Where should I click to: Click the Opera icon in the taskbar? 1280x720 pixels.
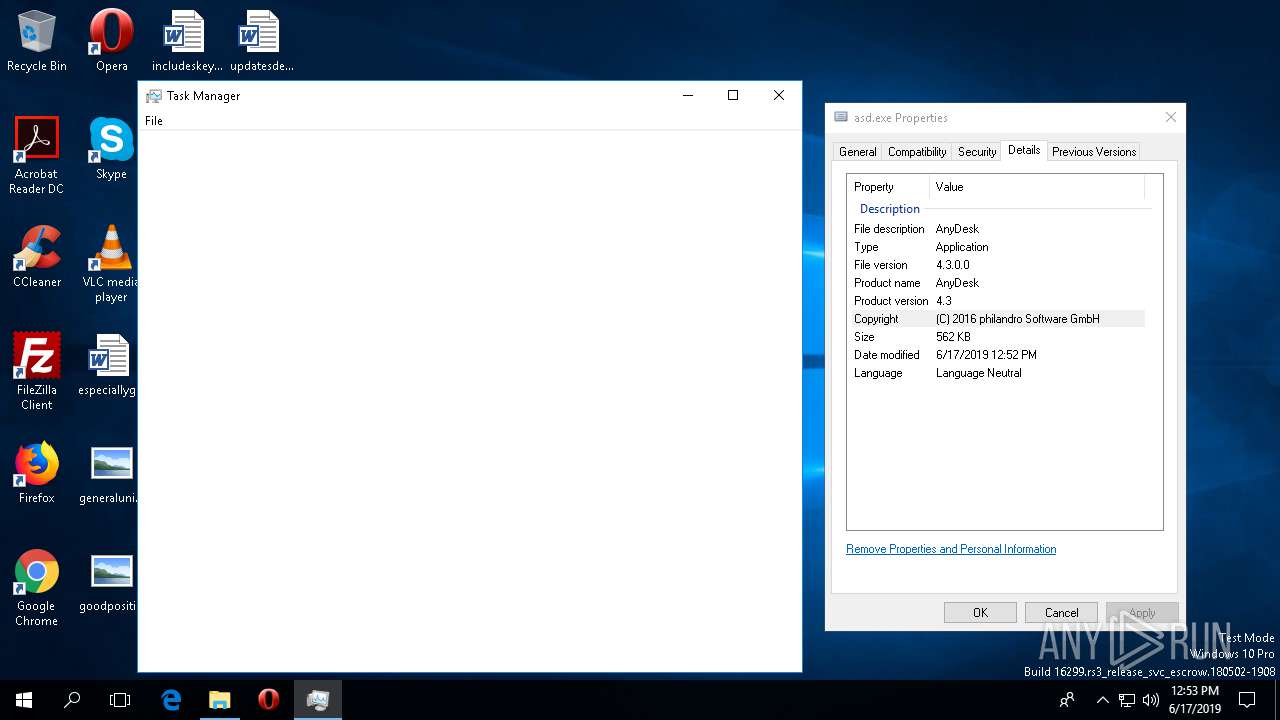tap(268, 700)
